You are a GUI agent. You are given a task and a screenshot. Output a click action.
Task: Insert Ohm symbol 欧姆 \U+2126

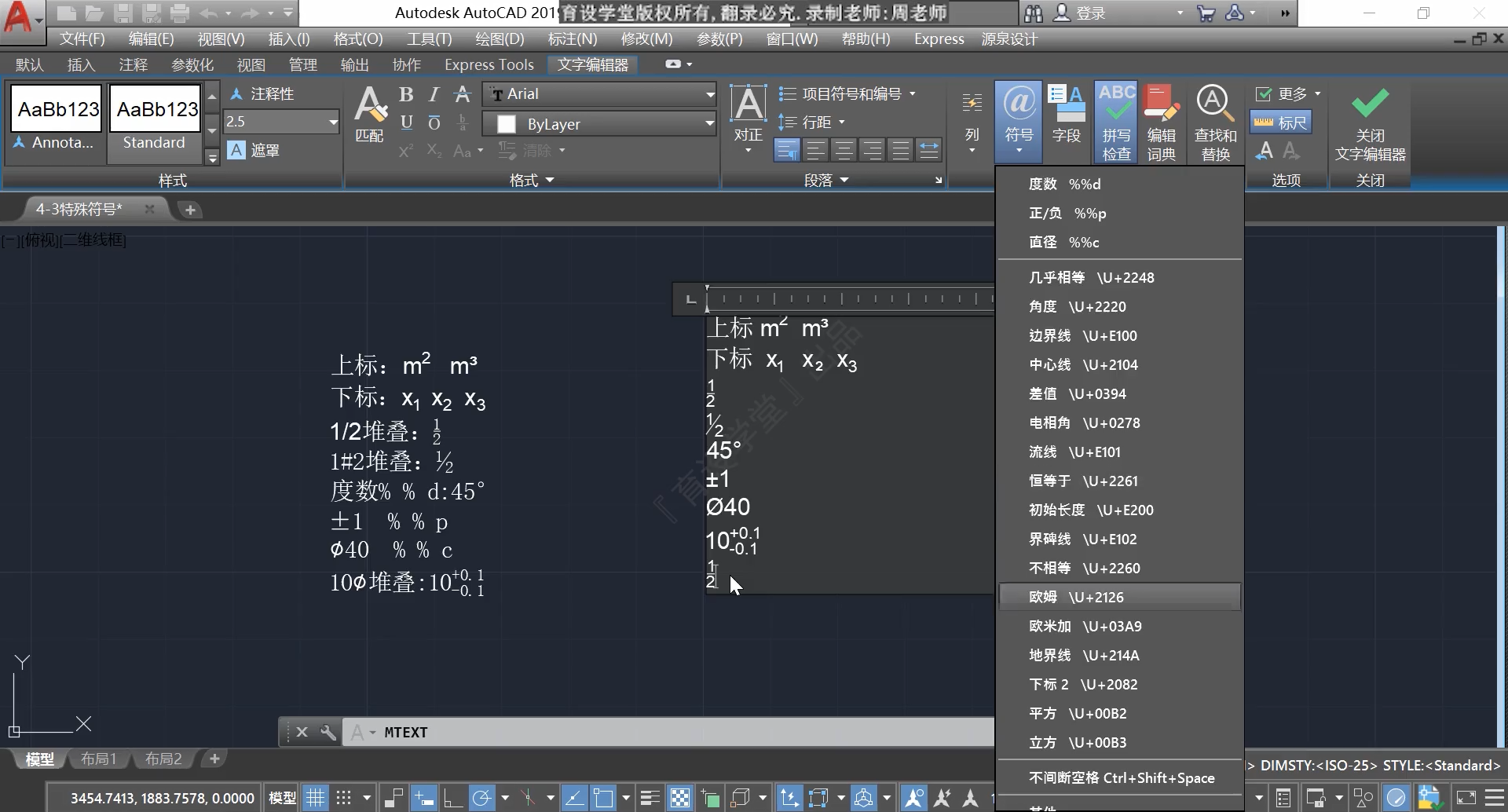click(1120, 597)
